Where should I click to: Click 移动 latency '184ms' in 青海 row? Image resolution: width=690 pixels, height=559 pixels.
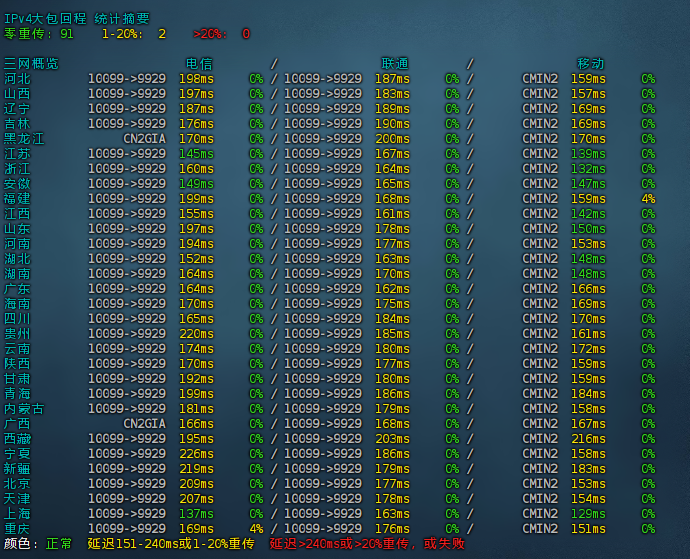[x=588, y=394]
